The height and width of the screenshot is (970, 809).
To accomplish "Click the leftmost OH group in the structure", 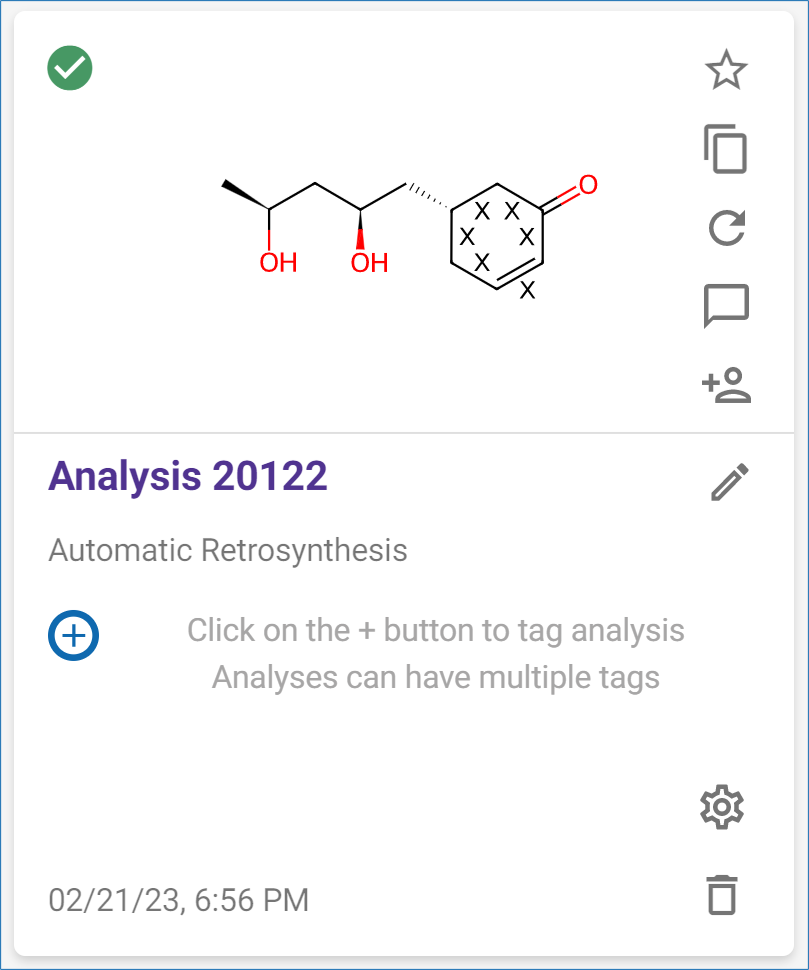I will click(278, 263).
